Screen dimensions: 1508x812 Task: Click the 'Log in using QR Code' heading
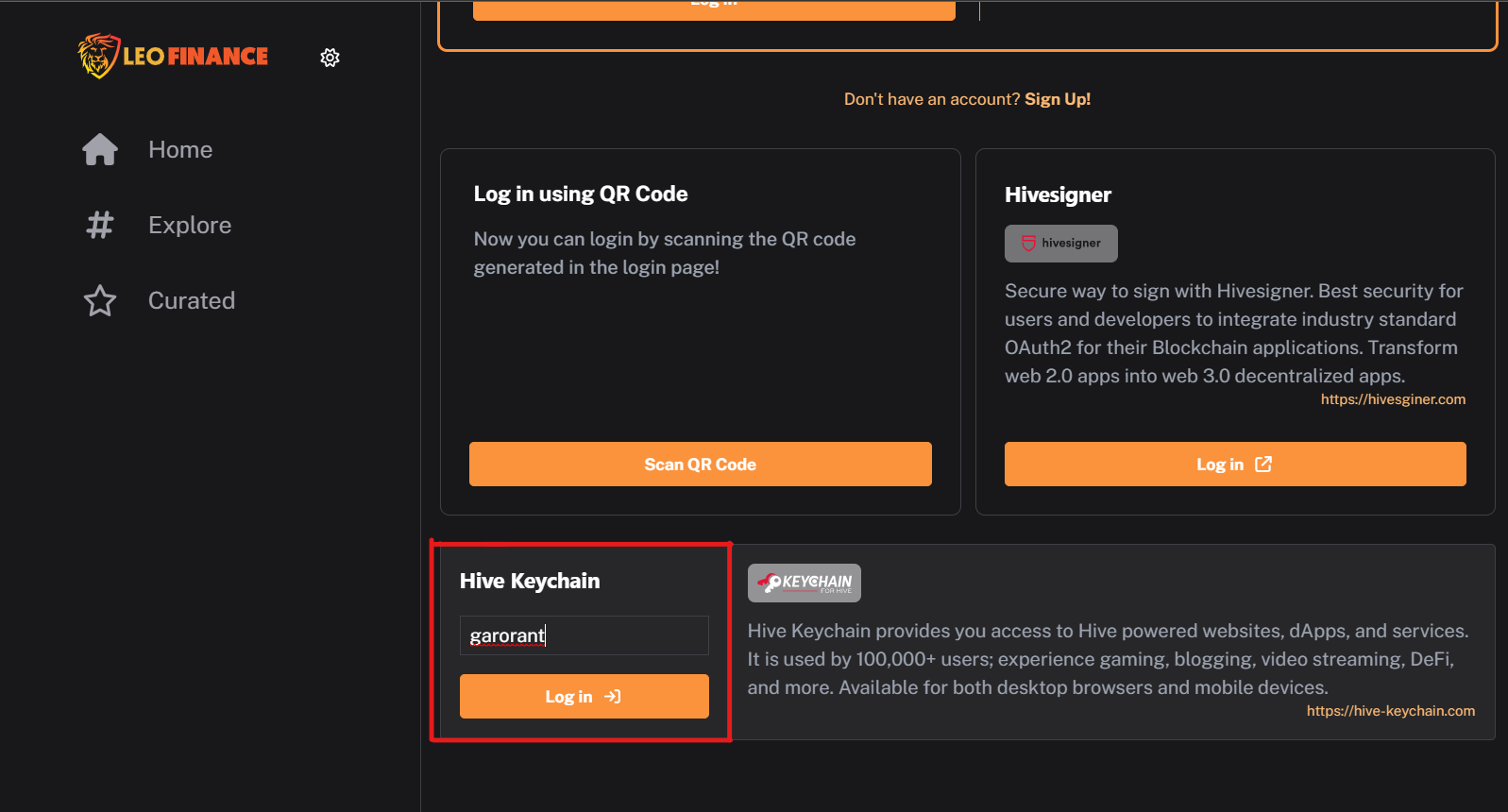581,194
